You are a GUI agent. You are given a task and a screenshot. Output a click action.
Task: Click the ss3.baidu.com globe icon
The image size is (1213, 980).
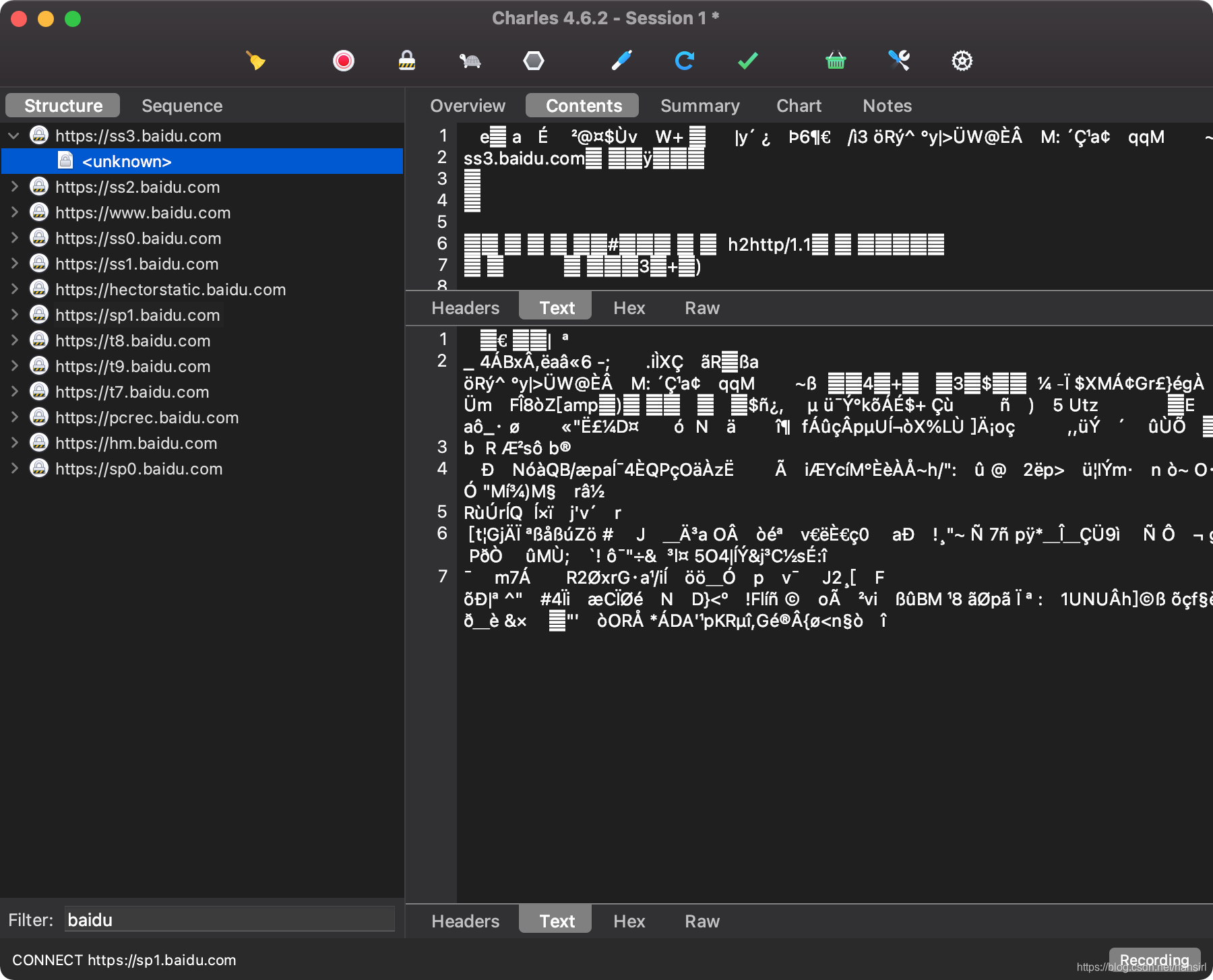click(40, 135)
